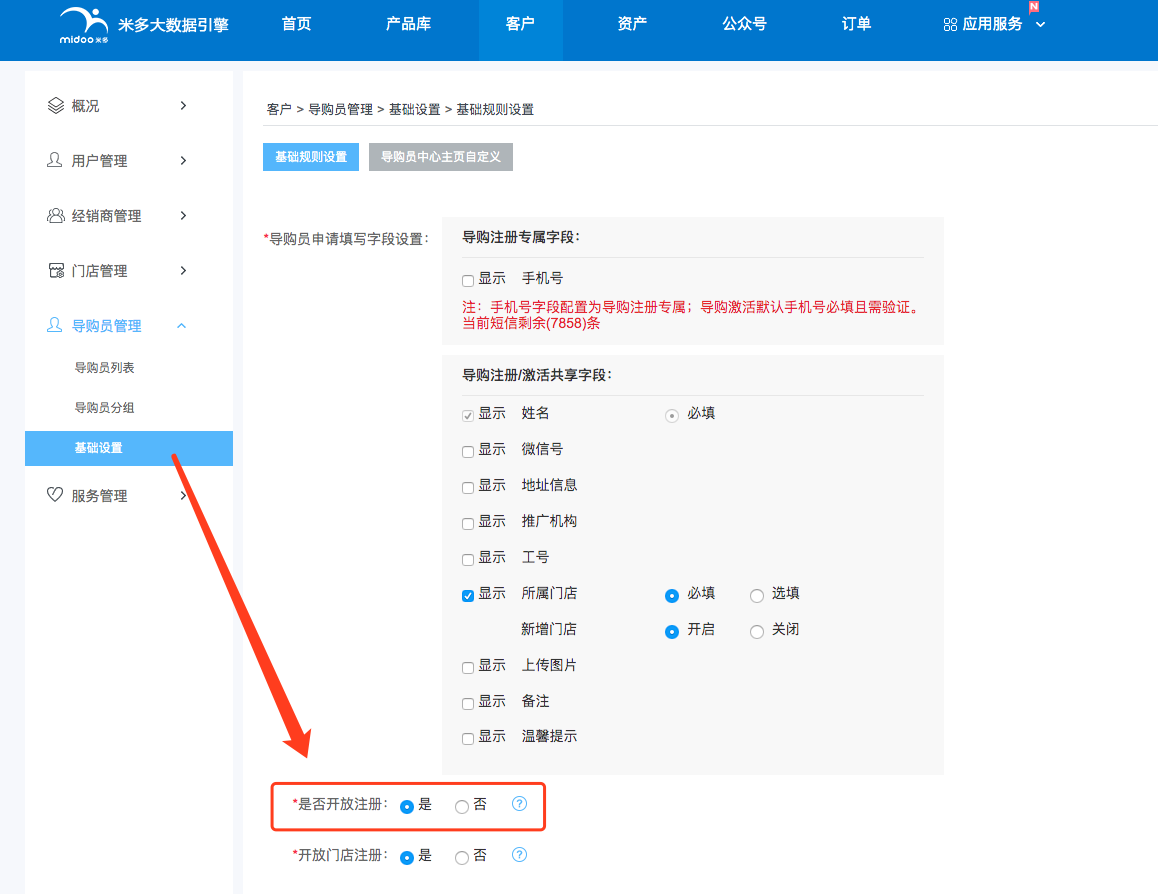Select 选填 radio for 所属门店

[756, 594]
